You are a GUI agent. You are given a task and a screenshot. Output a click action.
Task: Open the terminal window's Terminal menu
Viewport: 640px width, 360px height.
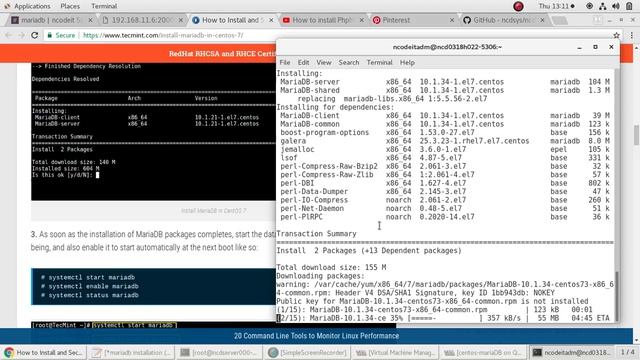tap(380, 62)
